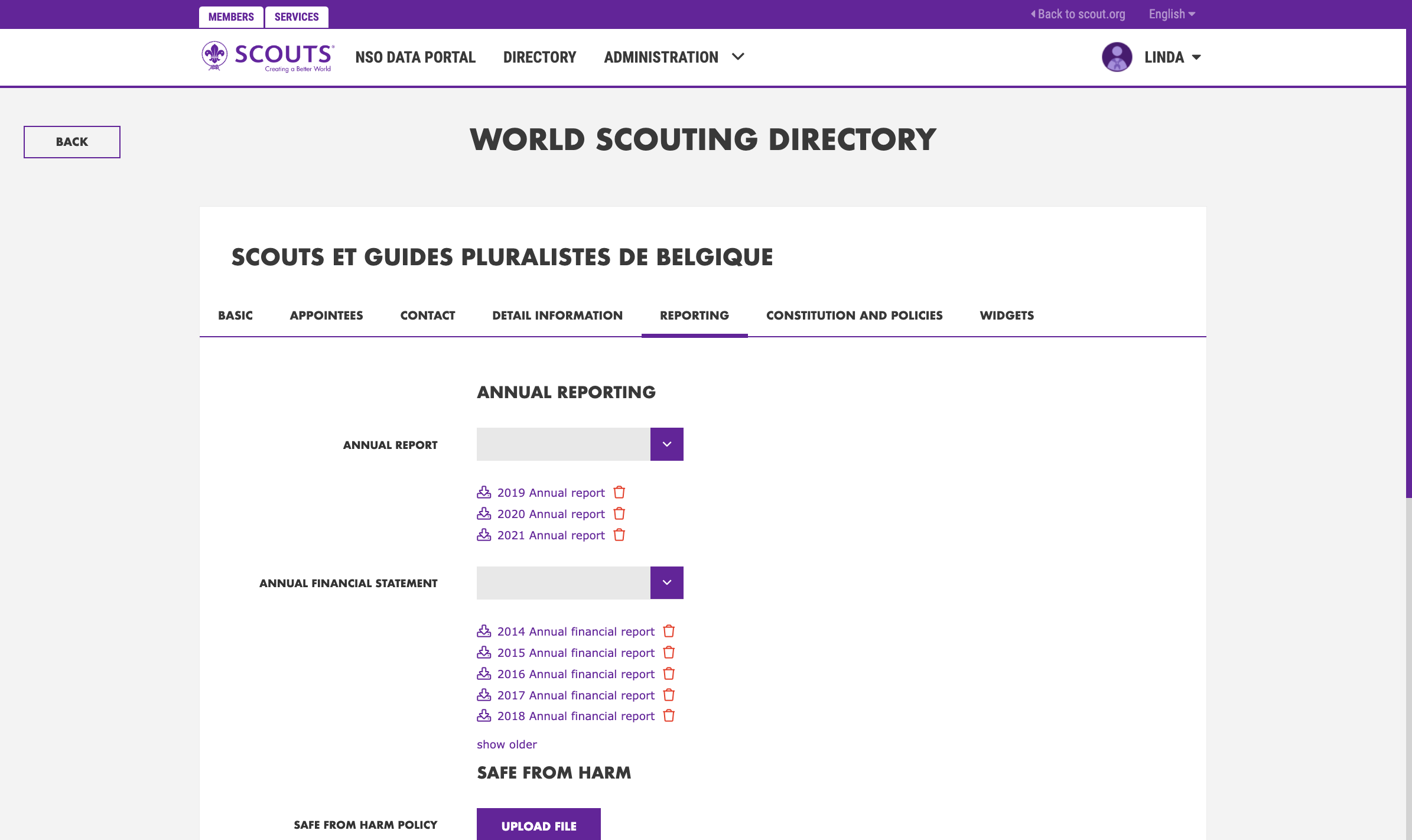The image size is (1412, 840).
Task: Click the Scouts logo
Action: pos(268,57)
